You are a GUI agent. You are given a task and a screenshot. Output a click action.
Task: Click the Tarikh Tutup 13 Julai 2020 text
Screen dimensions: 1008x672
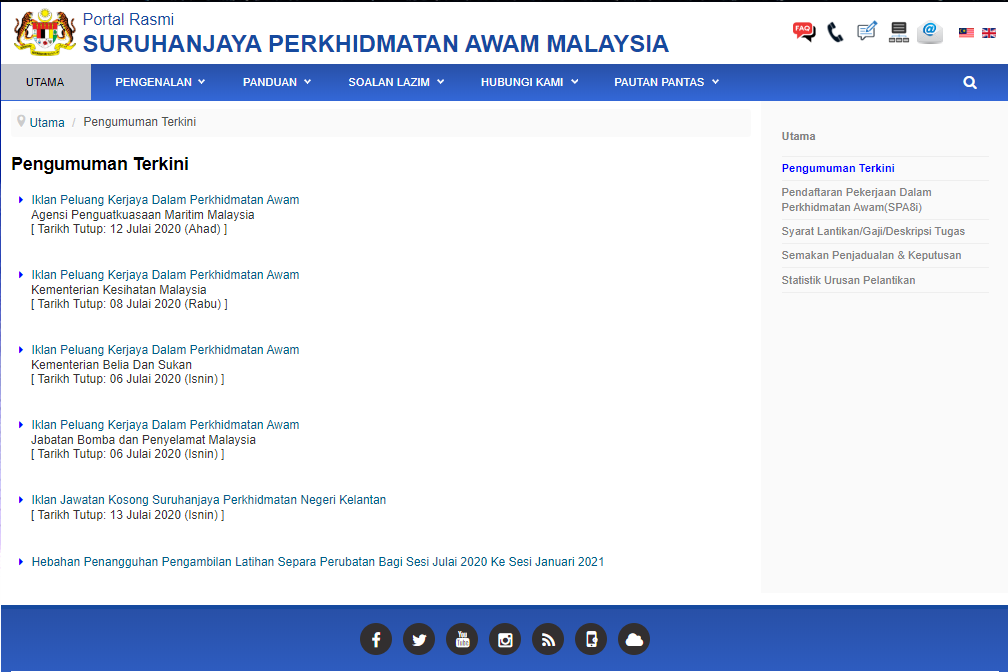[128, 515]
